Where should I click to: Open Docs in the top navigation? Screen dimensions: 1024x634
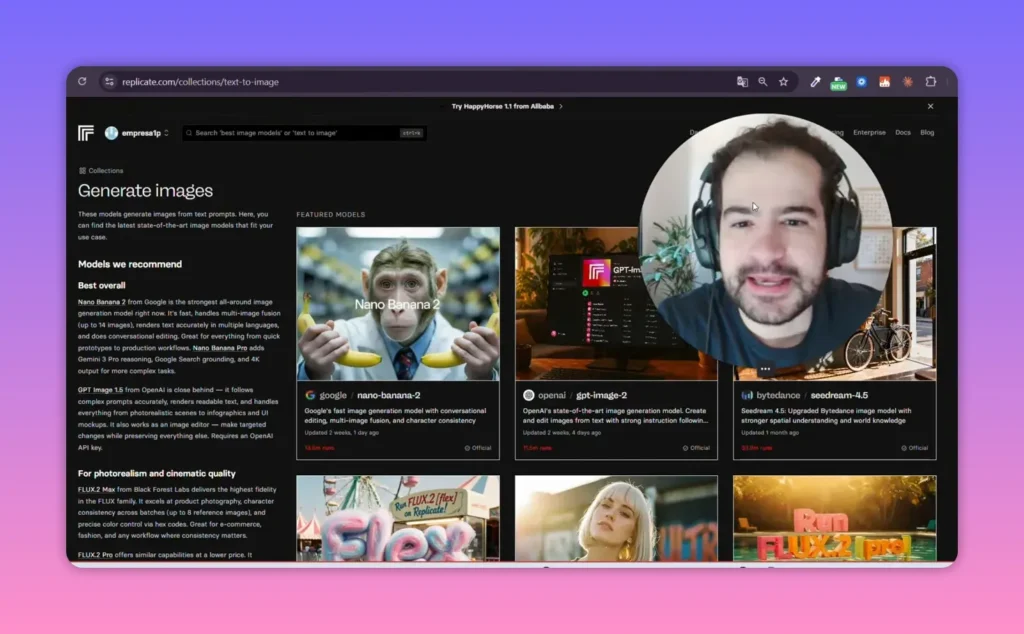pos(903,133)
